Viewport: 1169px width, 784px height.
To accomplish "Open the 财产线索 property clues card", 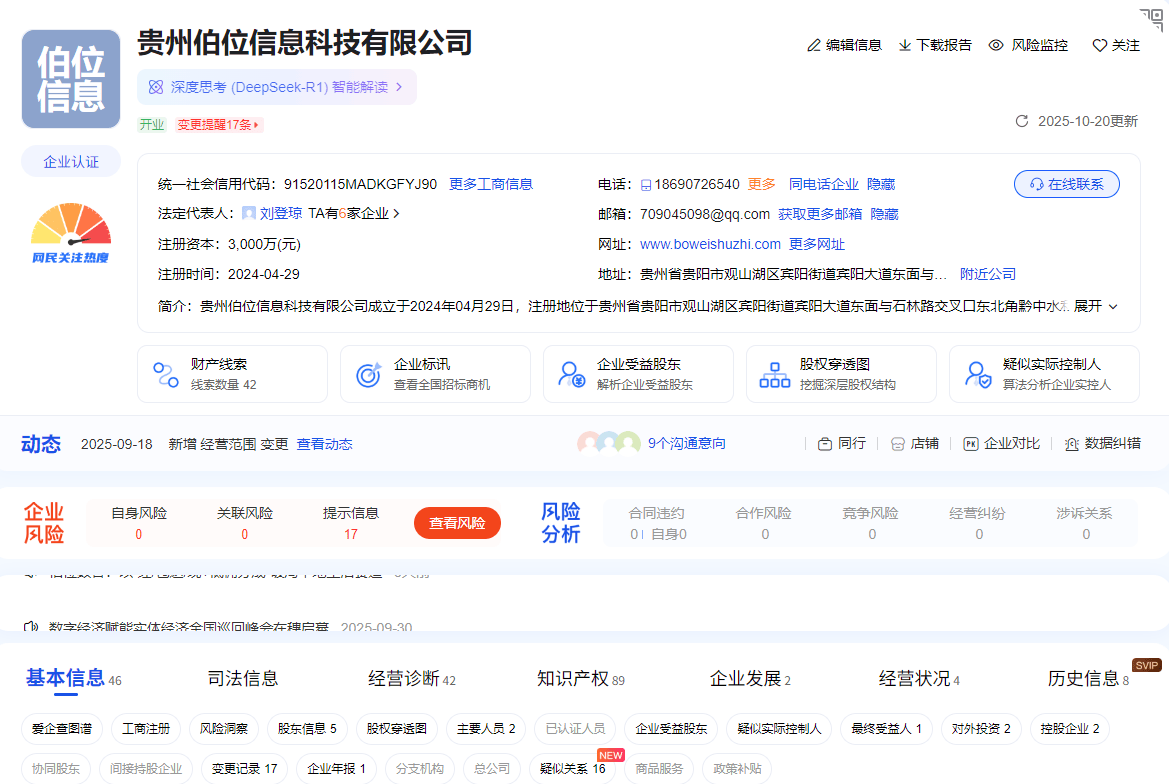I will [x=232, y=374].
